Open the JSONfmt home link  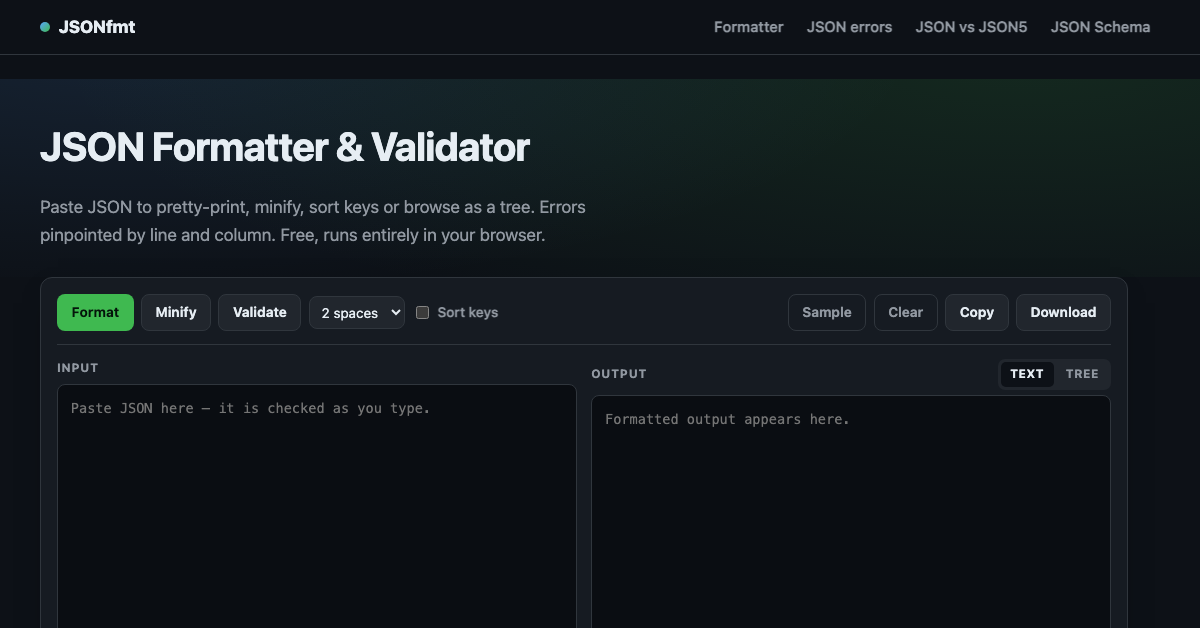[88, 27]
